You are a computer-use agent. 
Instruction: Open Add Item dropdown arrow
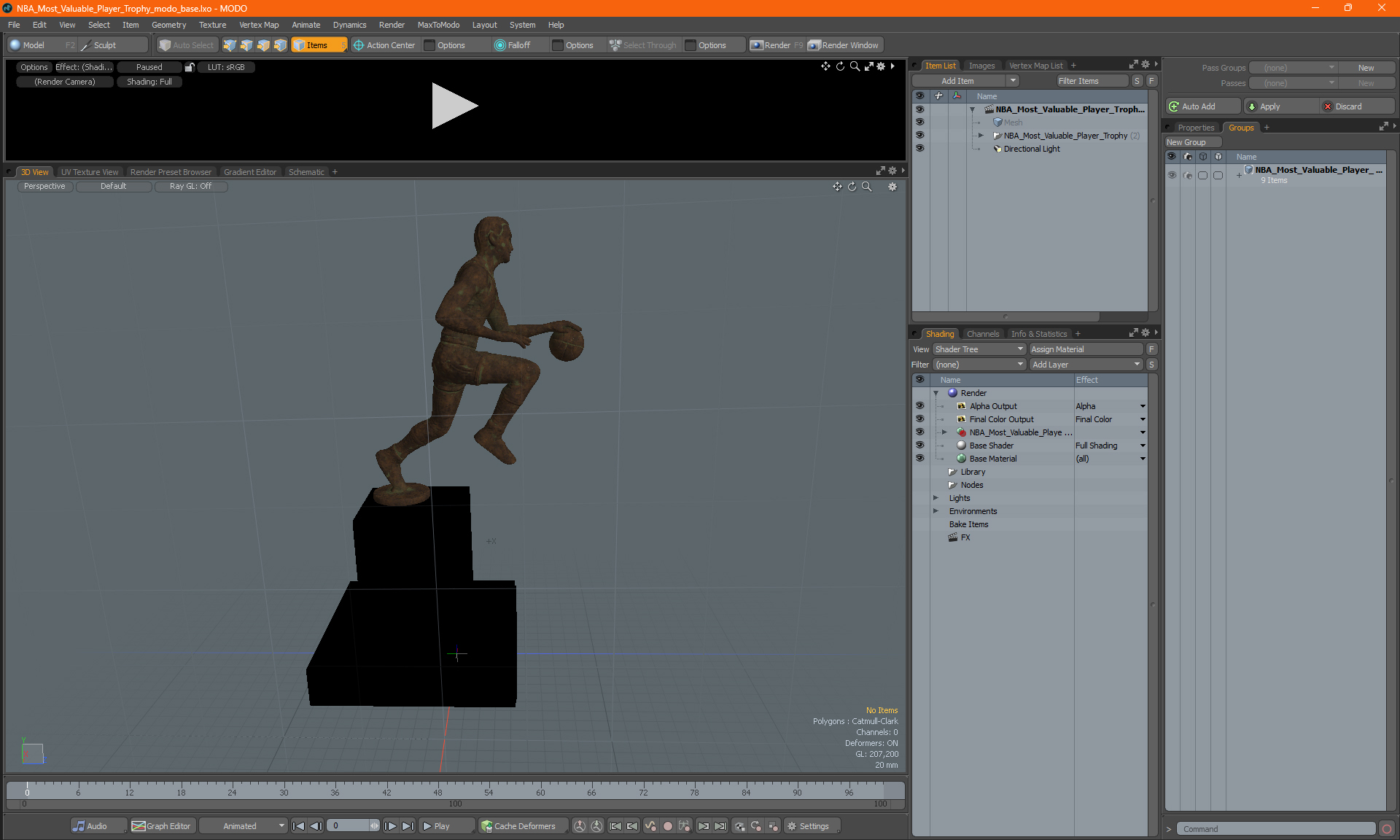(1013, 81)
